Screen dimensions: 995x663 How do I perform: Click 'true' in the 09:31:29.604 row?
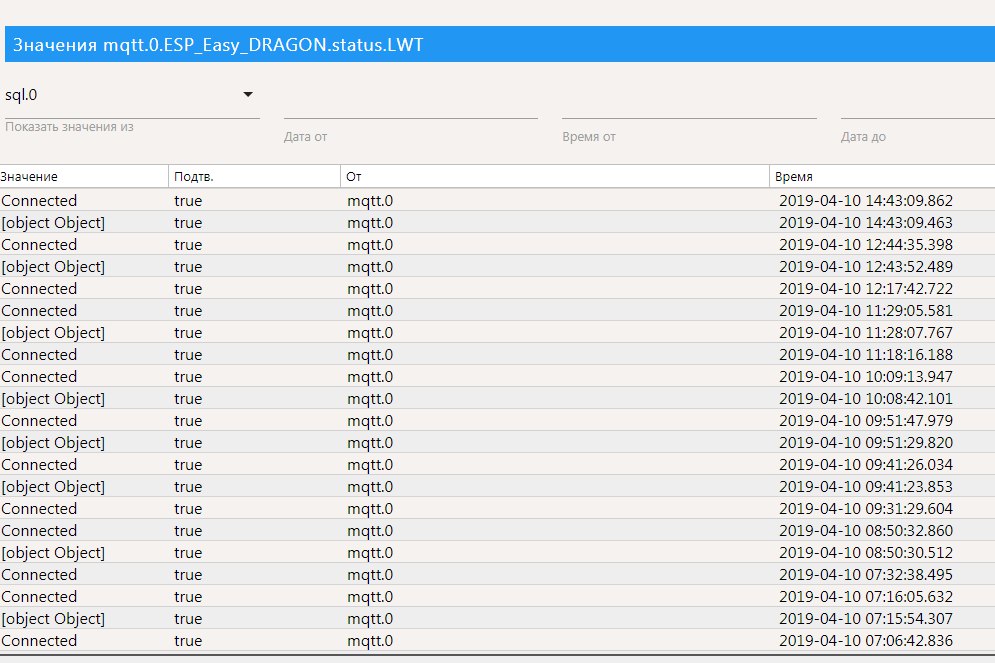click(188, 508)
